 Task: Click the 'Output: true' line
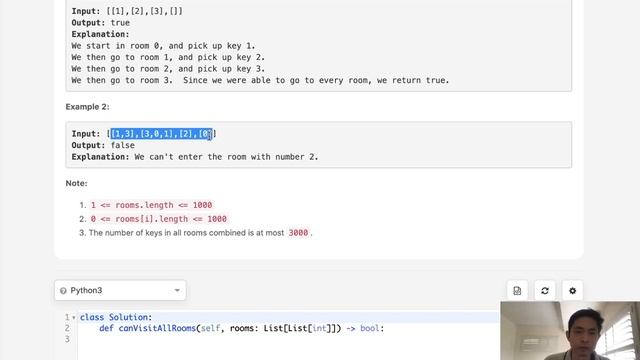coord(101,23)
